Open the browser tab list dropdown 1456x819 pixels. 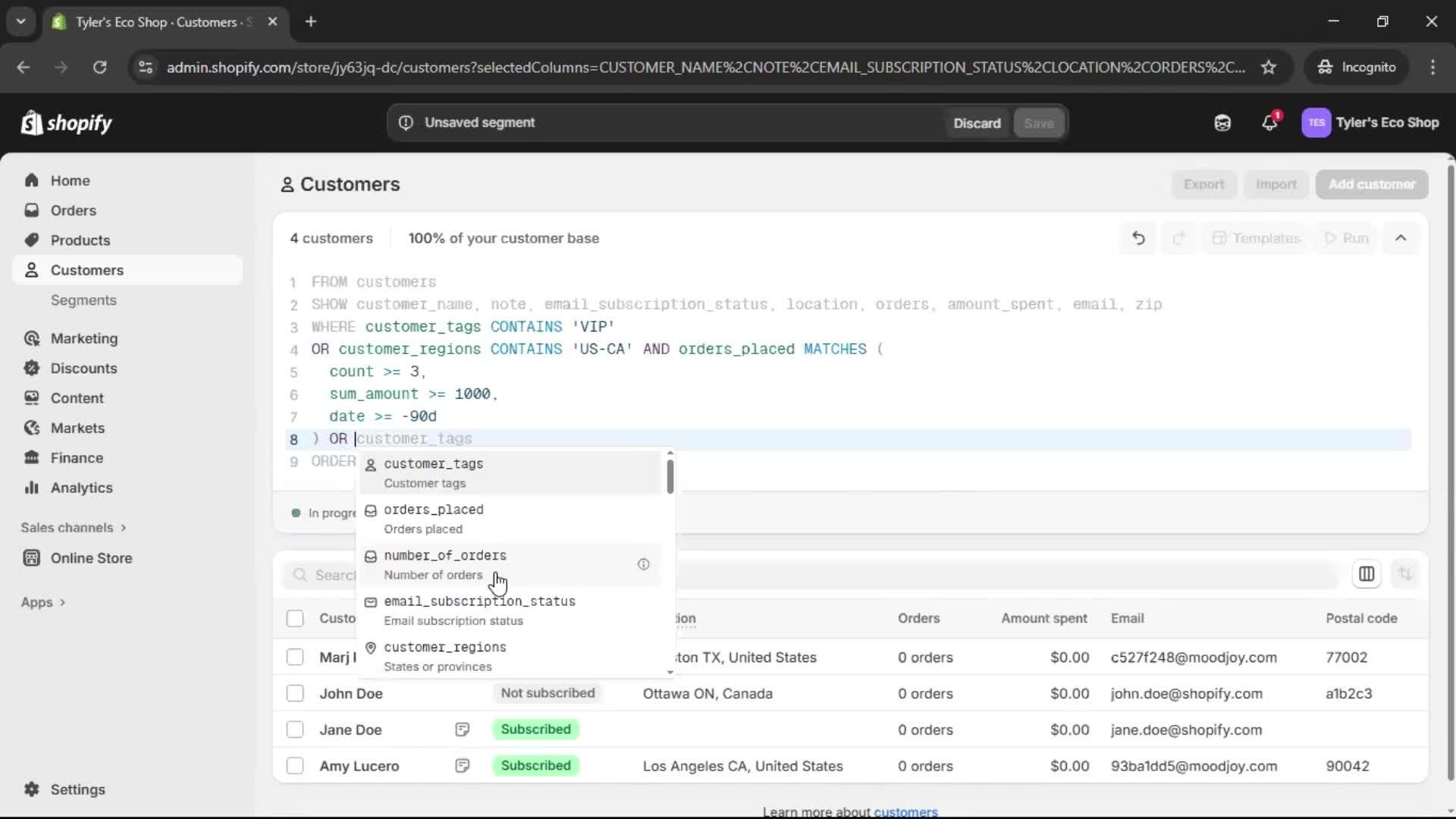(x=21, y=21)
